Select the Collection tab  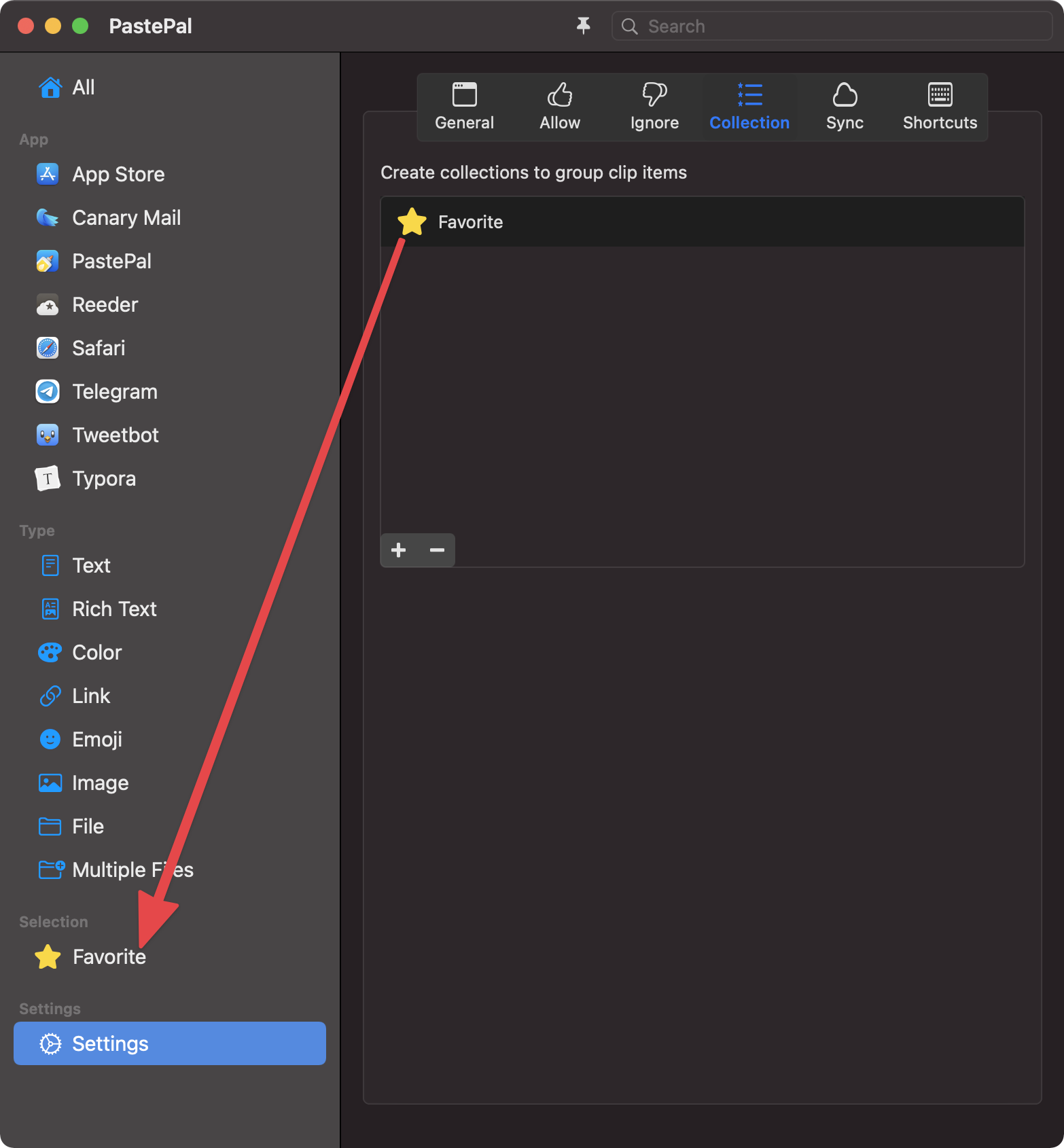(x=749, y=107)
